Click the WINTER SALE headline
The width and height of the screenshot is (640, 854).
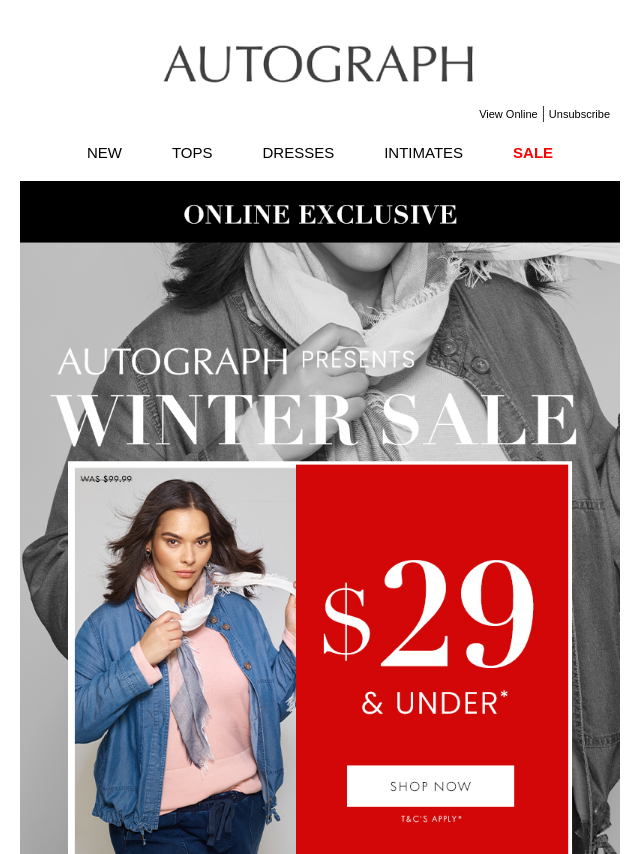click(314, 420)
